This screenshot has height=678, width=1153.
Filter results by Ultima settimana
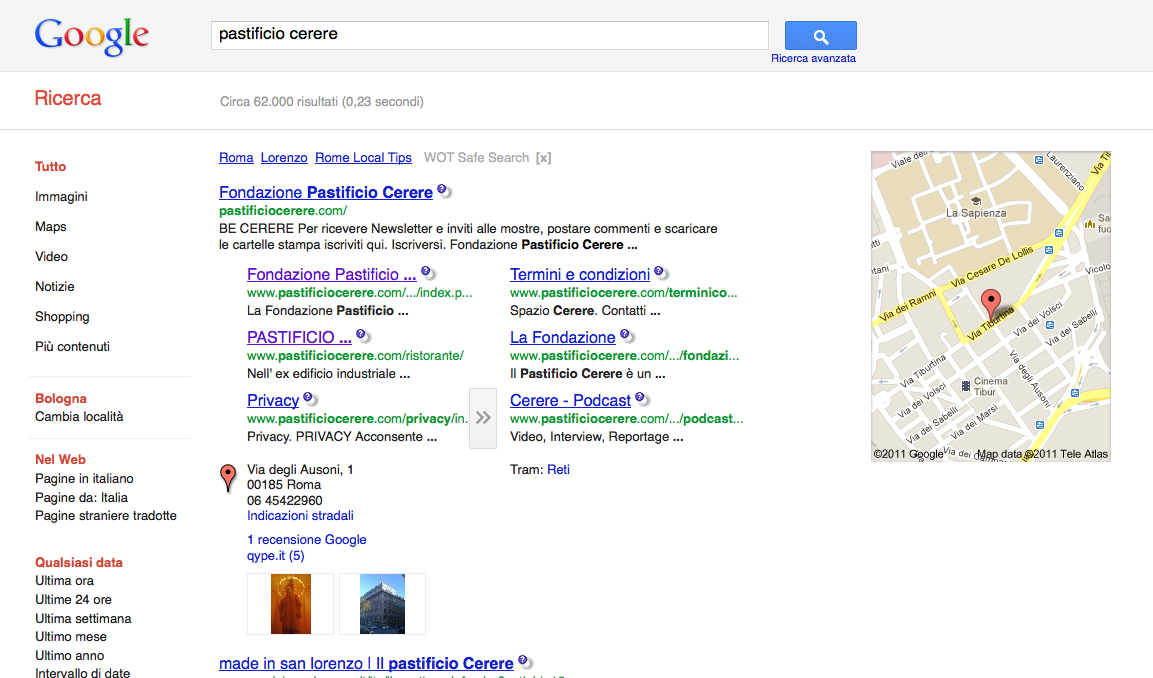[x=83, y=618]
